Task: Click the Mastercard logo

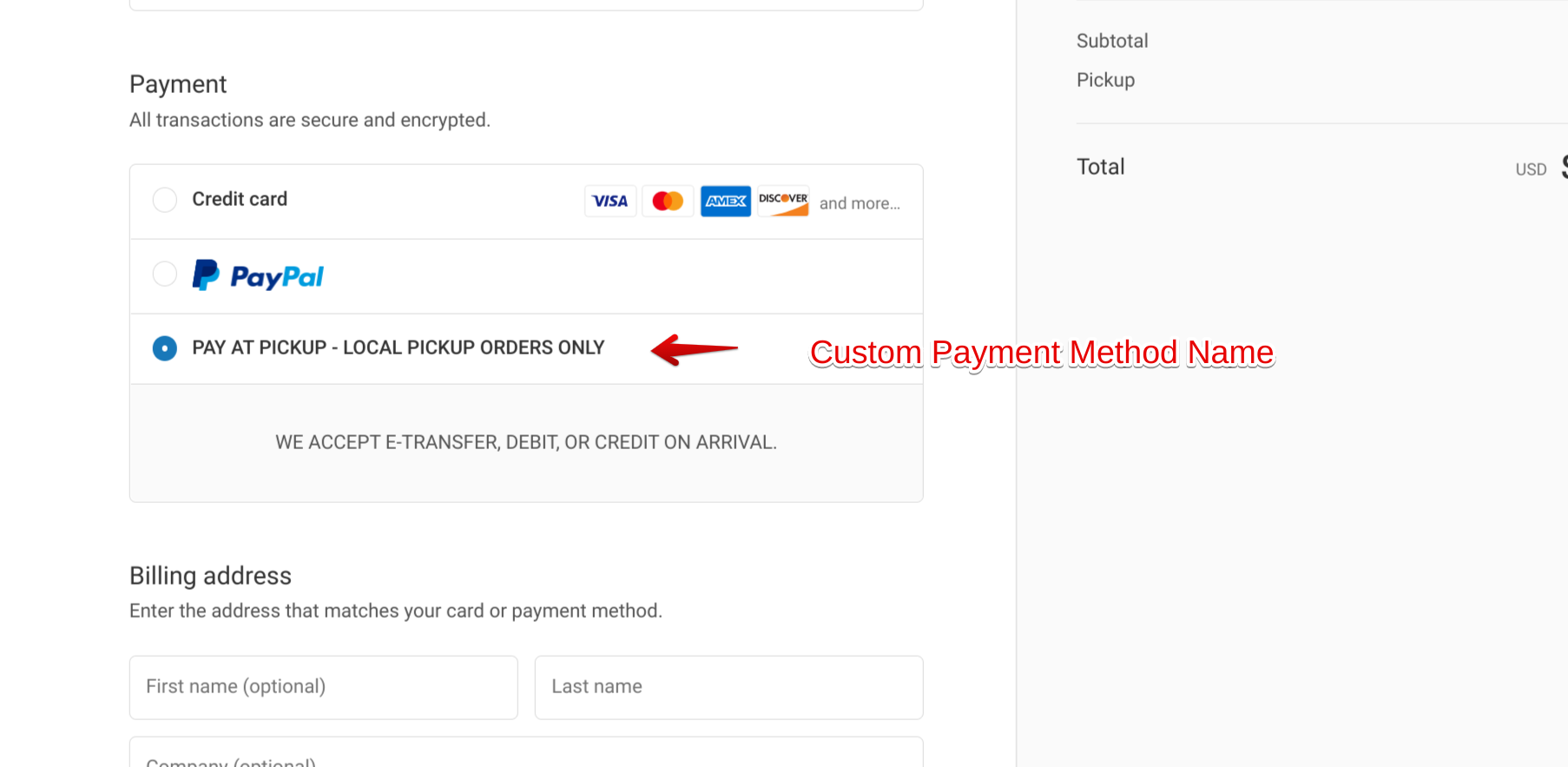Action: click(668, 202)
